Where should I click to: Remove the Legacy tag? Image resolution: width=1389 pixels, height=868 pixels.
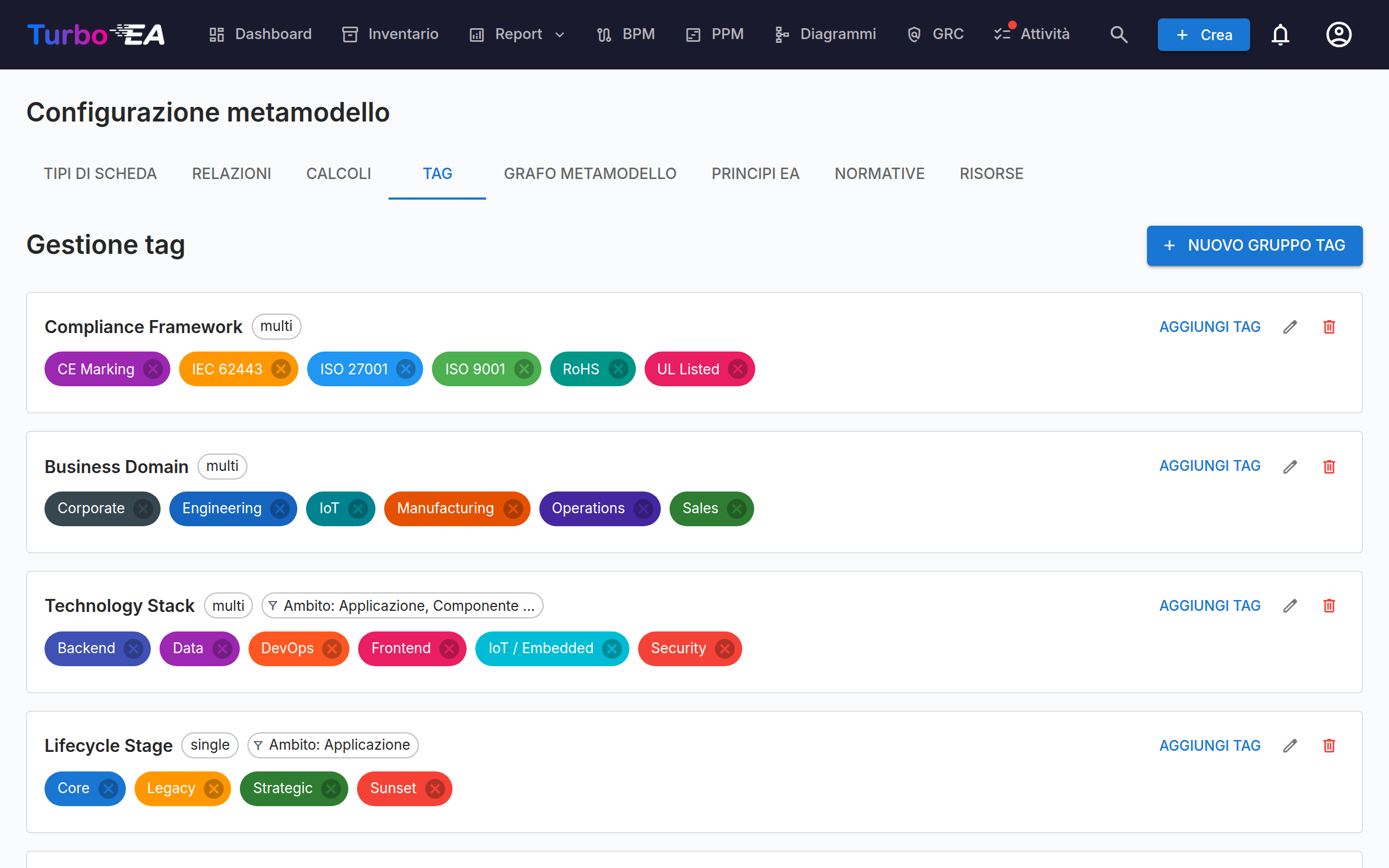click(x=214, y=789)
